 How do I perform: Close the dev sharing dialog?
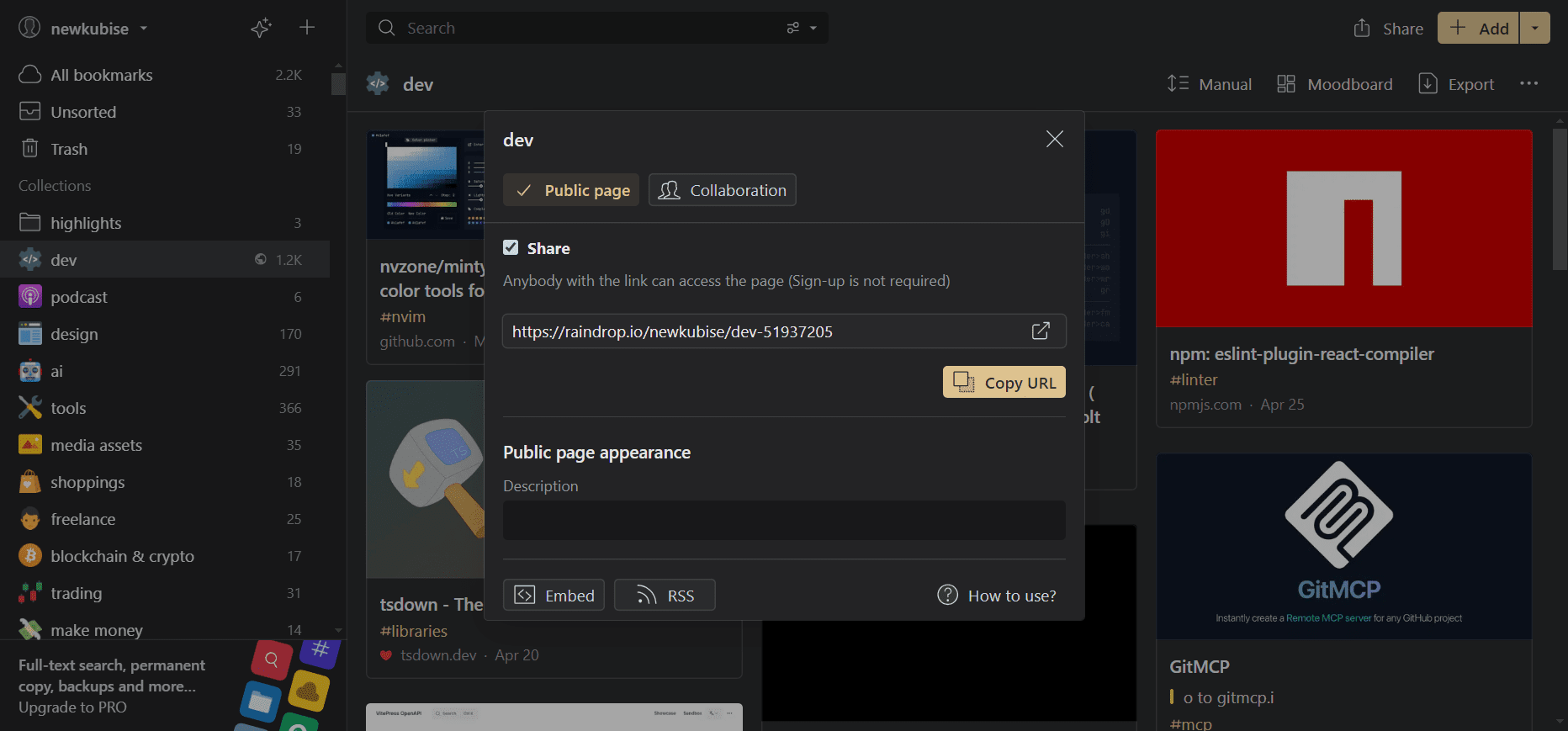point(1055,139)
